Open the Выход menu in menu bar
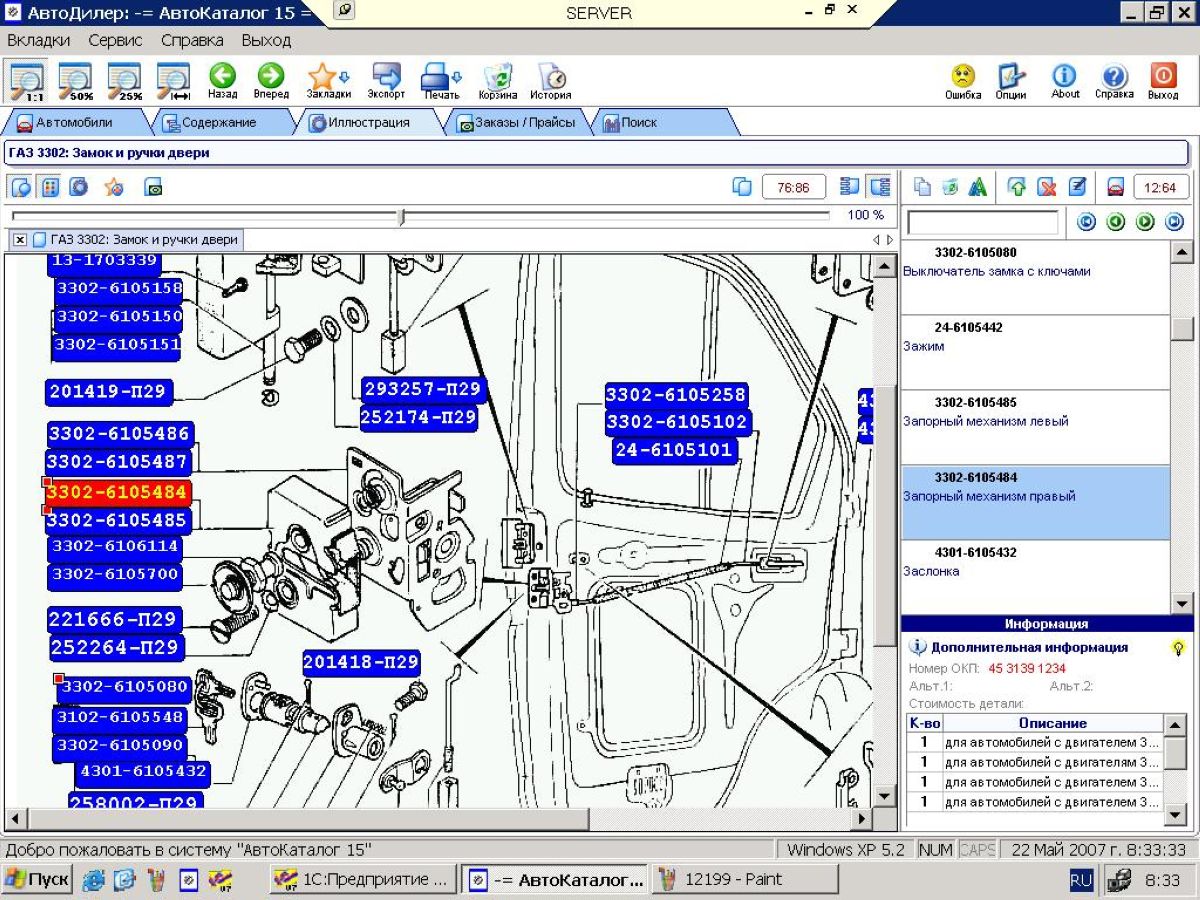The width and height of the screenshot is (1200, 900). pyautogui.click(x=266, y=40)
